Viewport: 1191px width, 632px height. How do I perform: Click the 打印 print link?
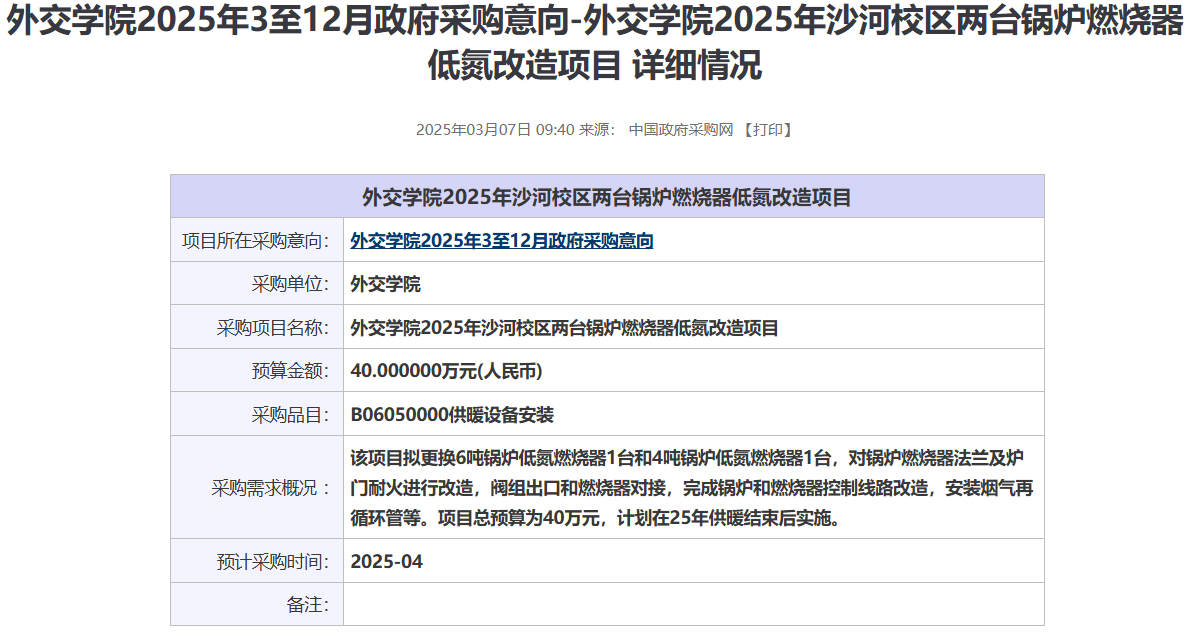tap(768, 130)
